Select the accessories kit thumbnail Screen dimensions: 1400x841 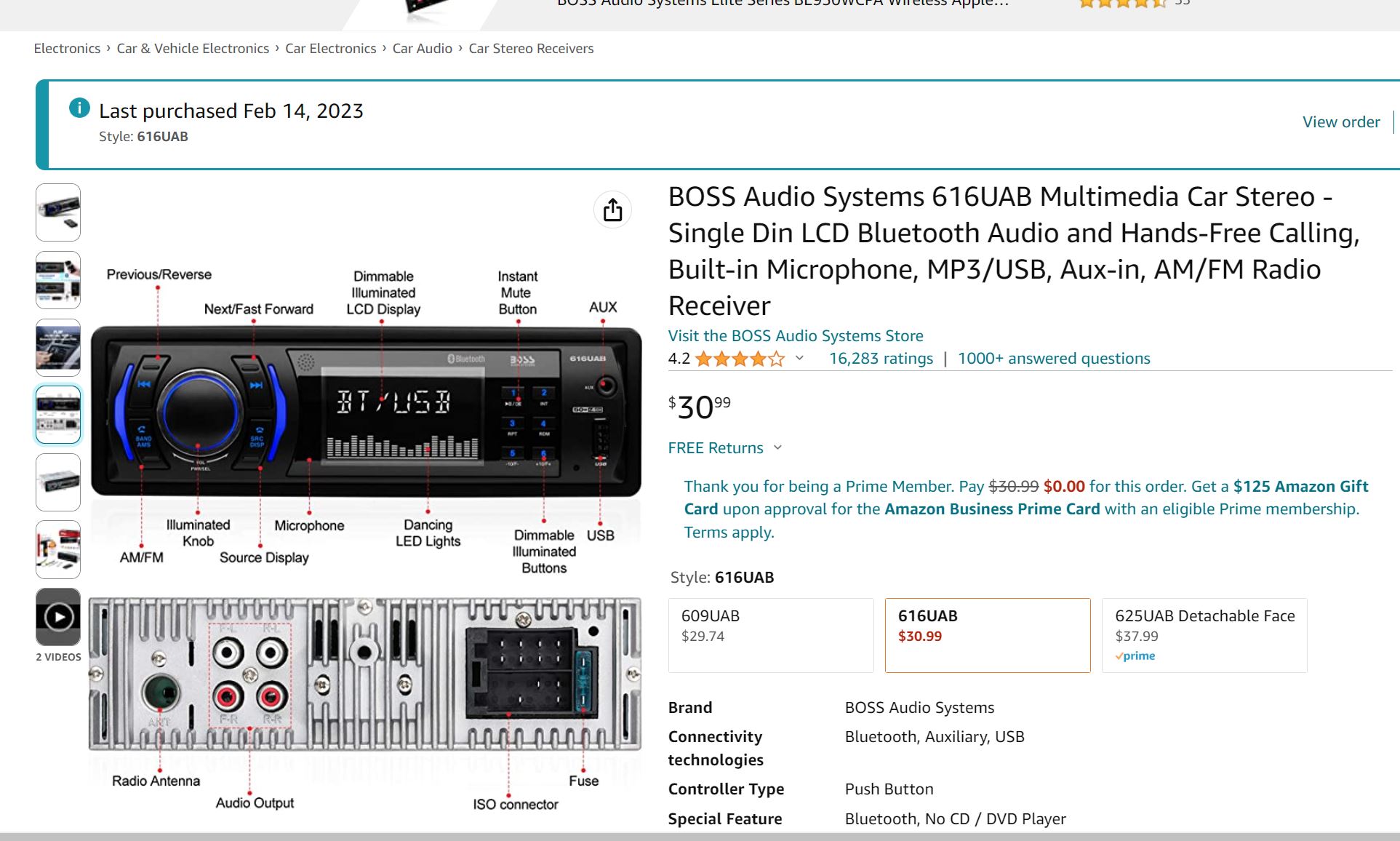(58, 549)
